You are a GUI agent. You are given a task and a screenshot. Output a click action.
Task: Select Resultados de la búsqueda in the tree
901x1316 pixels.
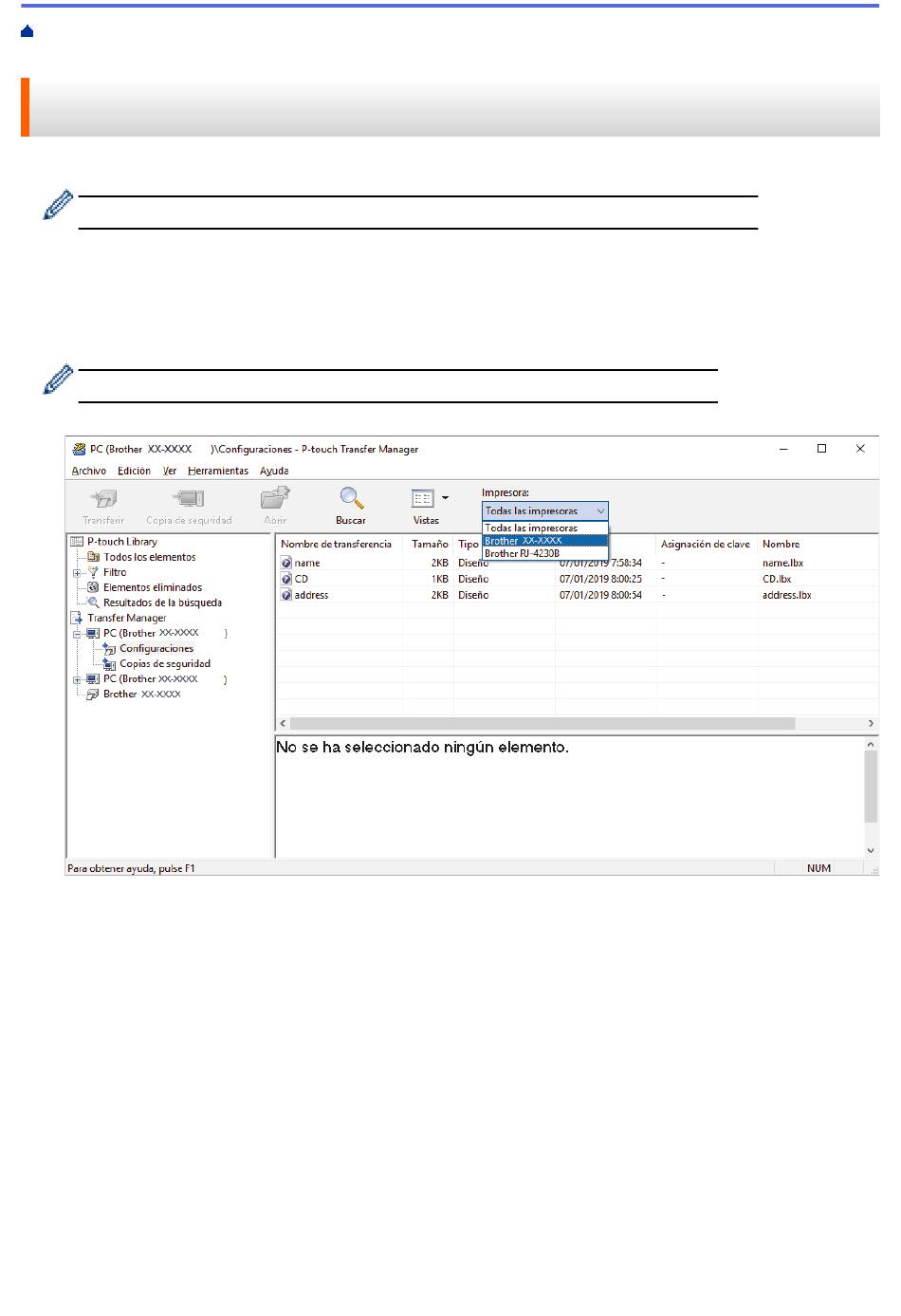coord(162,602)
